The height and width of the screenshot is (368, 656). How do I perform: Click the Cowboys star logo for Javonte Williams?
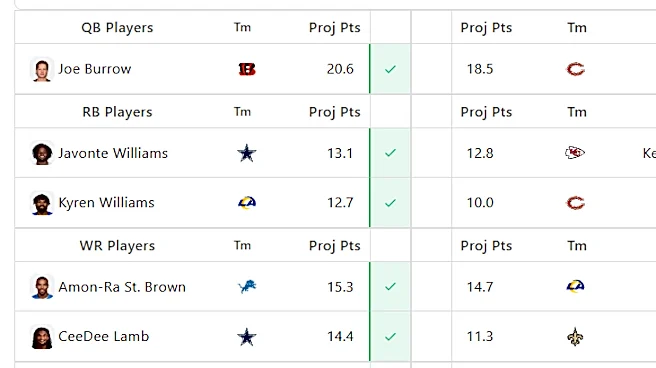247,153
